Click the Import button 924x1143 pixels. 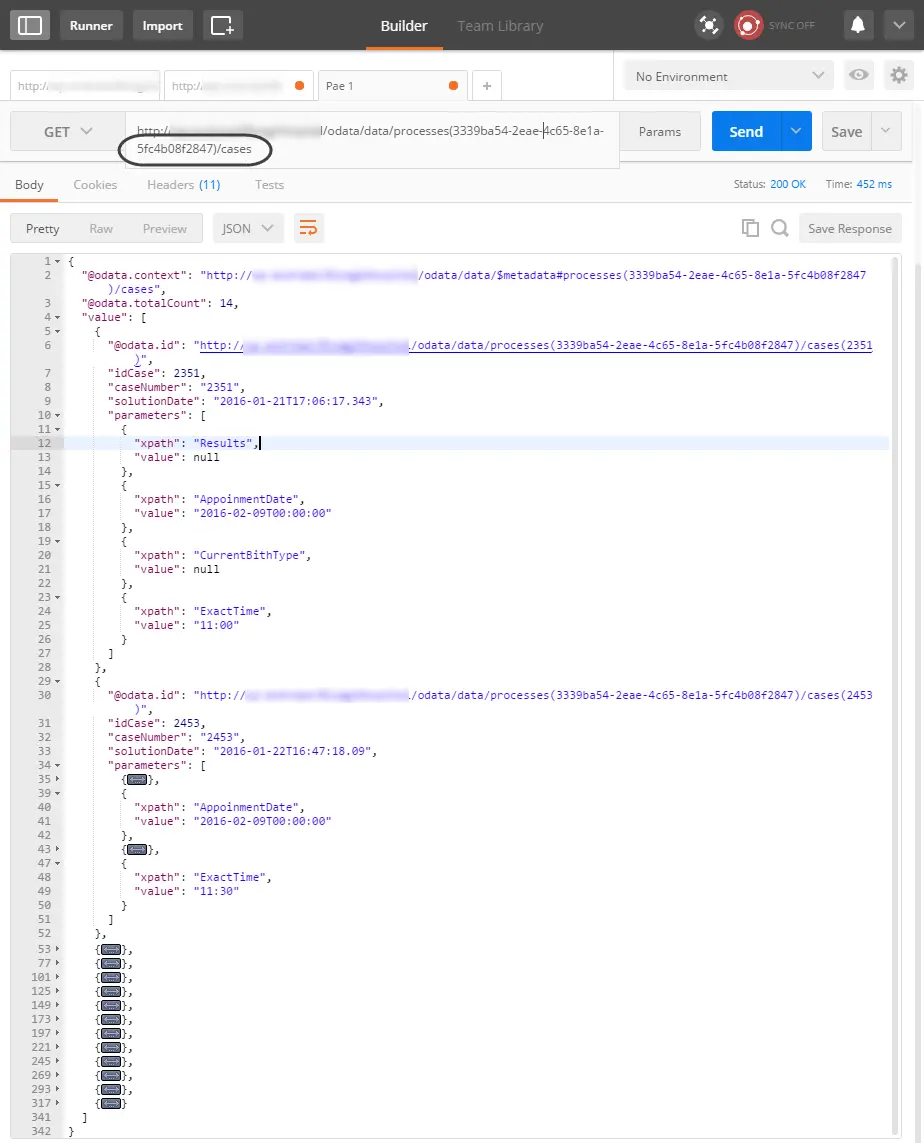coord(163,25)
